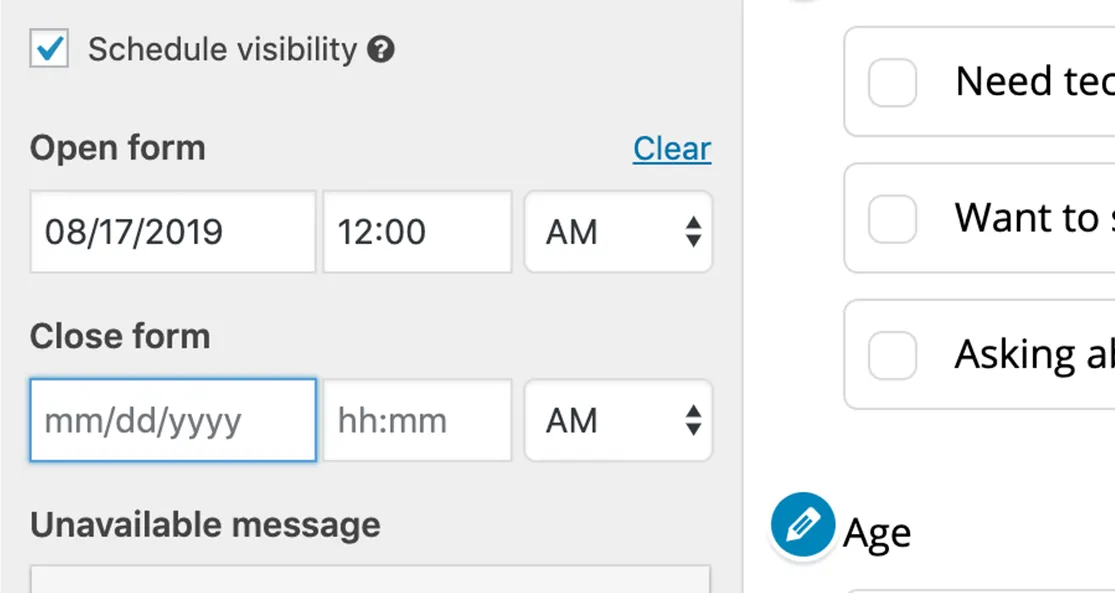Click the Clear link to reset Open form
The width and height of the screenshot is (1115, 593).
671,148
